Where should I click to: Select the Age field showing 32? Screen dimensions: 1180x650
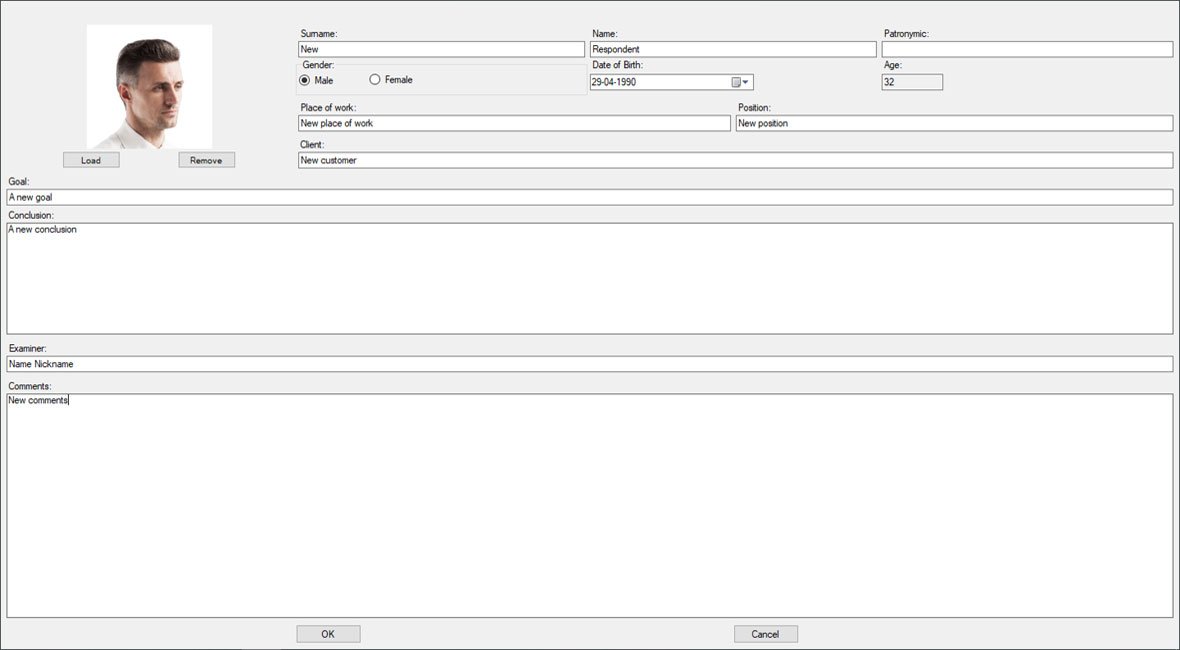911,83
